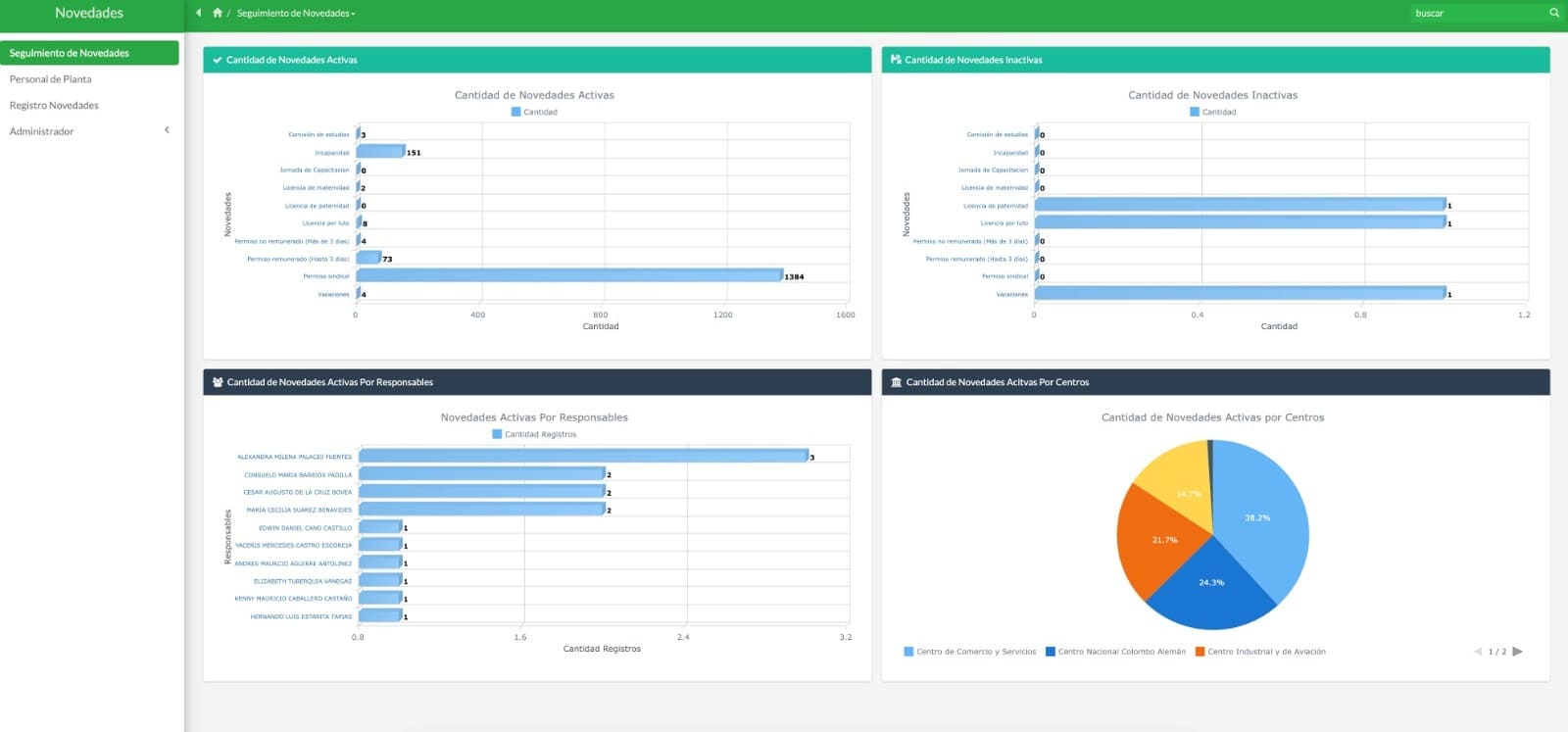
Task: Expand the Administrador sidebar chevron
Action: click(x=167, y=130)
